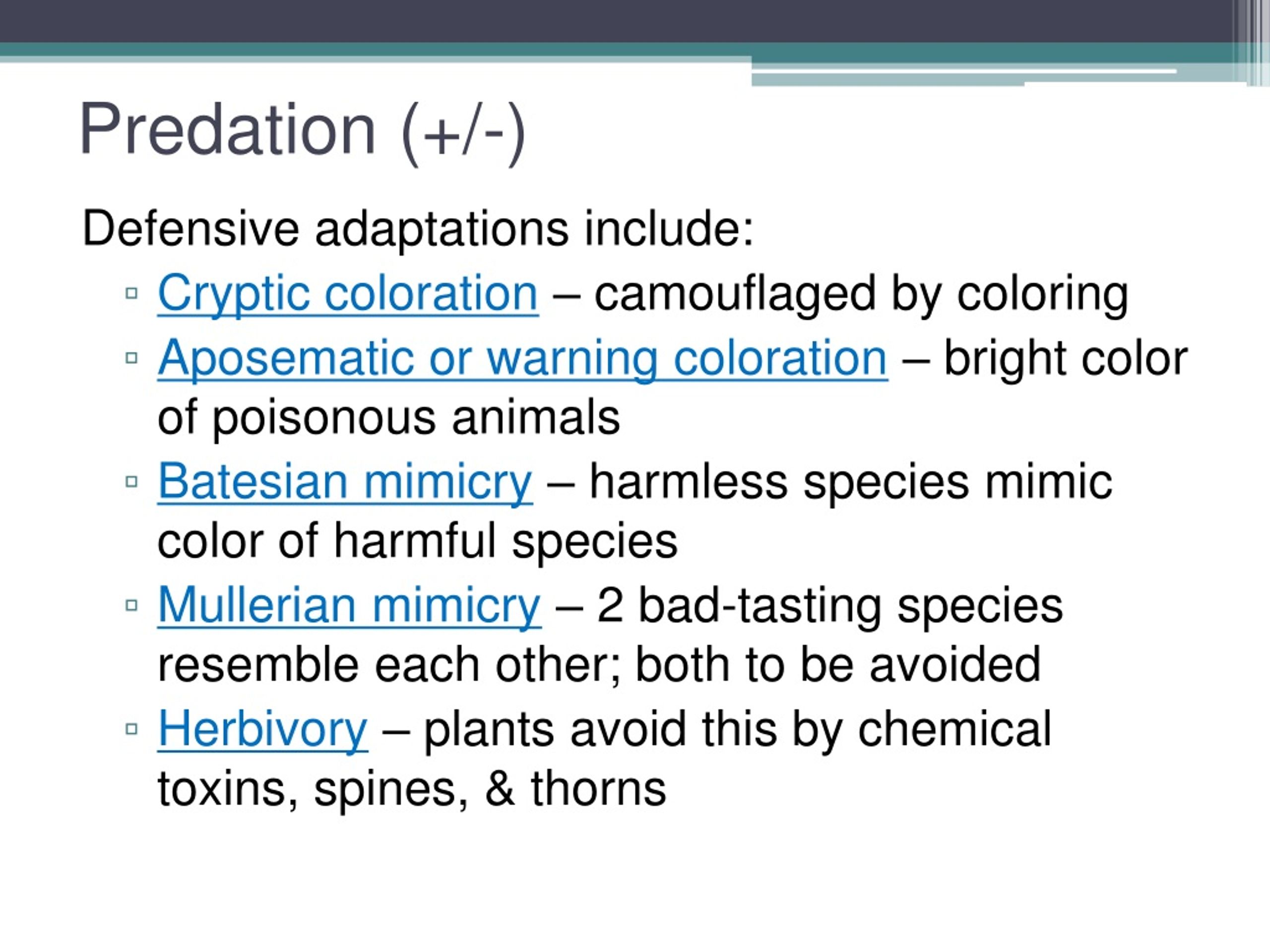Select the color of harmful species line
This screenshot has width=1270, height=952.
(417, 543)
